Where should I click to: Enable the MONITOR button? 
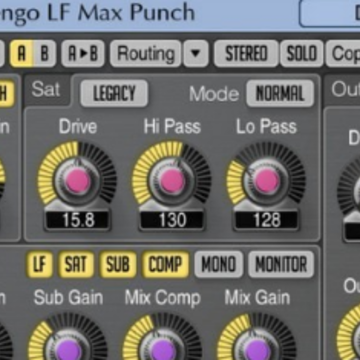[x=281, y=265]
